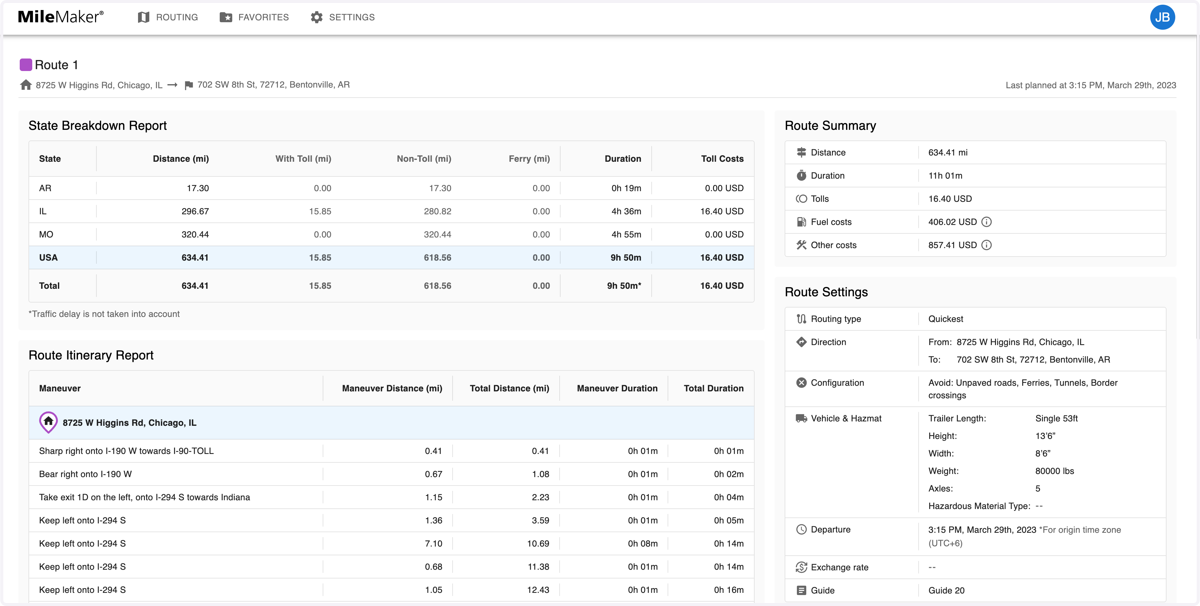Click the Other costs tools icon
The width and height of the screenshot is (1200, 606).
(801, 244)
